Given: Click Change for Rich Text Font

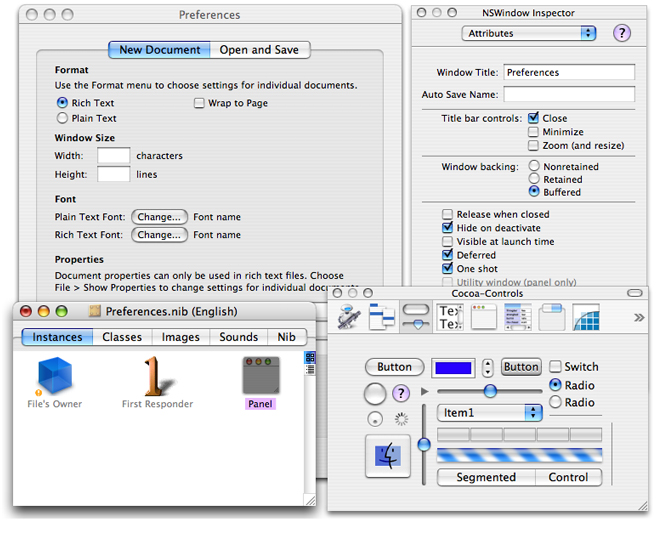Looking at the screenshot, I should pyautogui.click(x=159, y=235).
